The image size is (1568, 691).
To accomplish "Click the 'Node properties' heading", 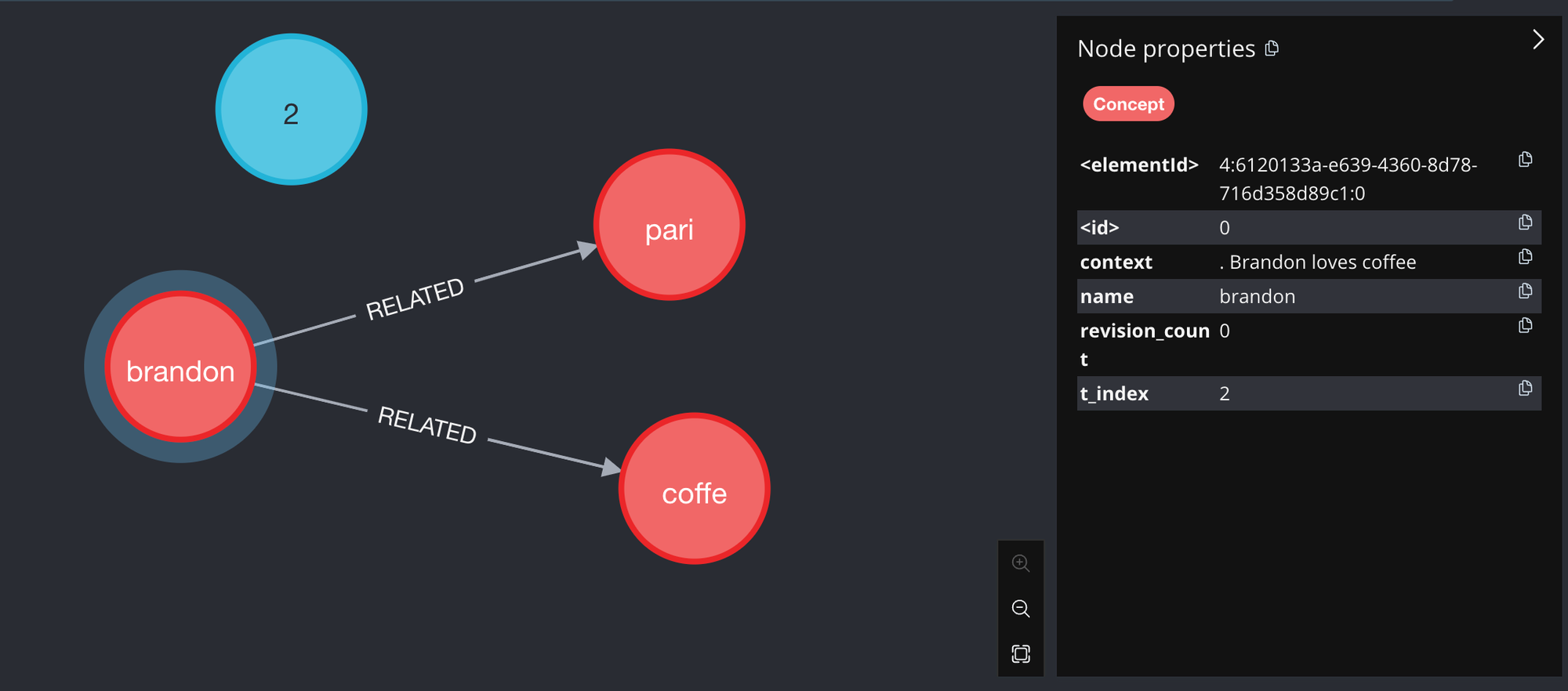I will [1166, 49].
